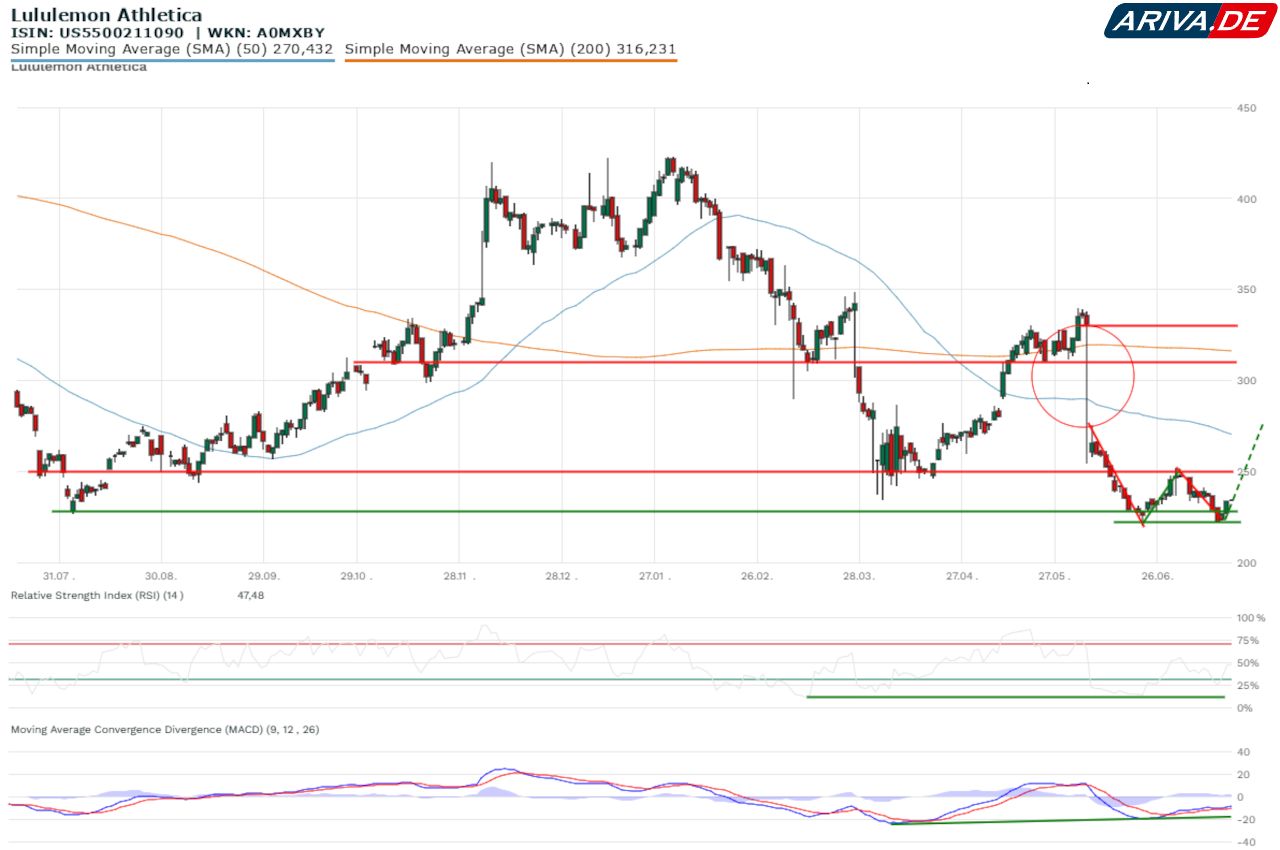Screen dimensions: 1280x850
Task: Select the Simple Moving Average (SMA) (200) legend entry
Action: coord(511,48)
